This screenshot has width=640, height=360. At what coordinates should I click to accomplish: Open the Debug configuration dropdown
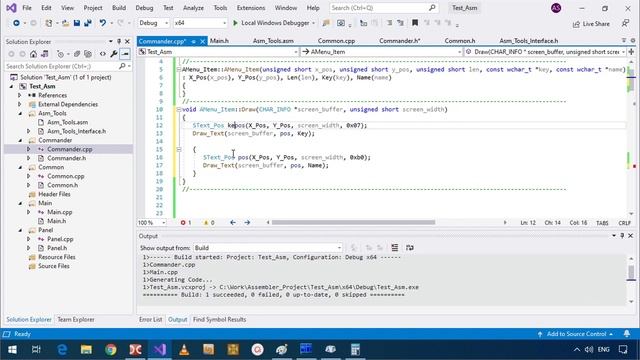(x=153, y=23)
